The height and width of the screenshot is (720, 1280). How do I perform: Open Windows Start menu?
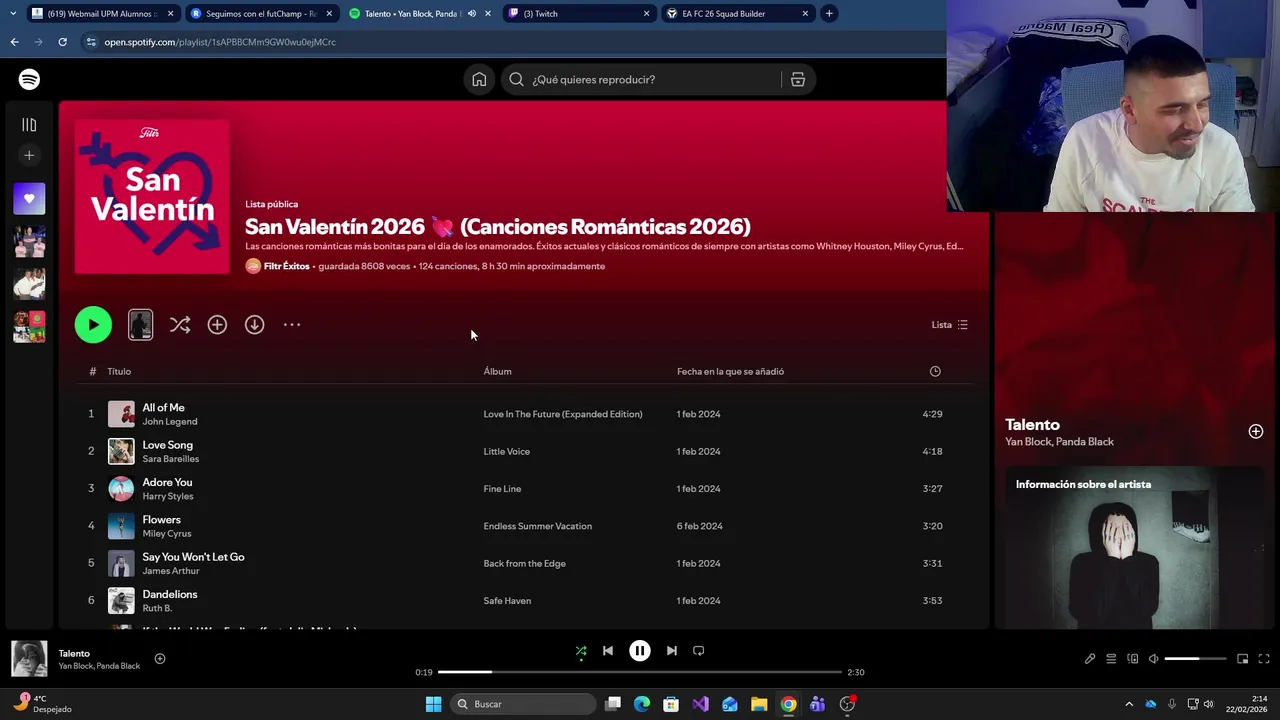click(x=433, y=704)
